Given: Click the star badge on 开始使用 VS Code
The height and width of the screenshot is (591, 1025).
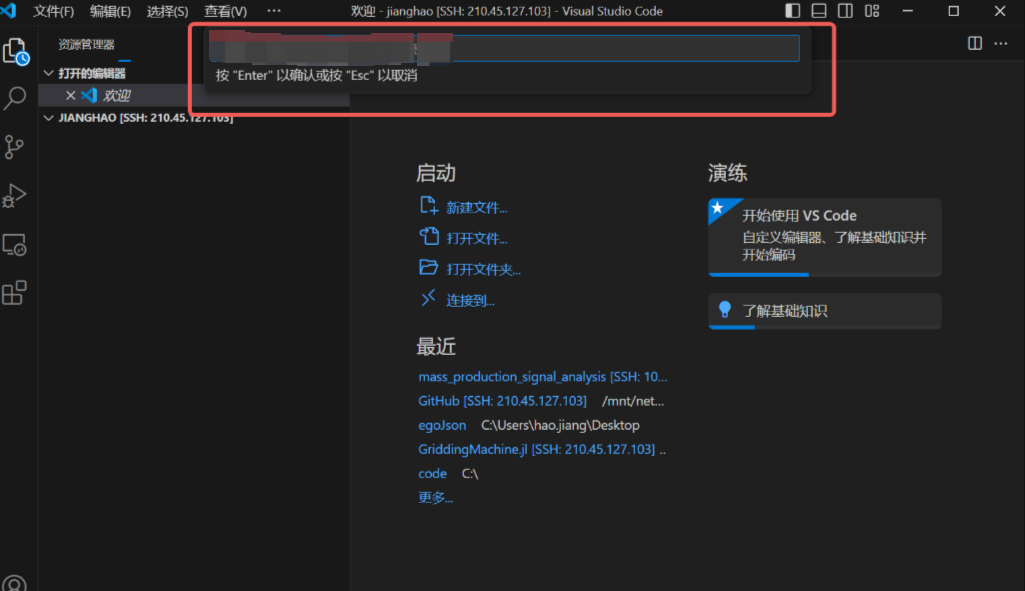Looking at the screenshot, I should [x=718, y=208].
